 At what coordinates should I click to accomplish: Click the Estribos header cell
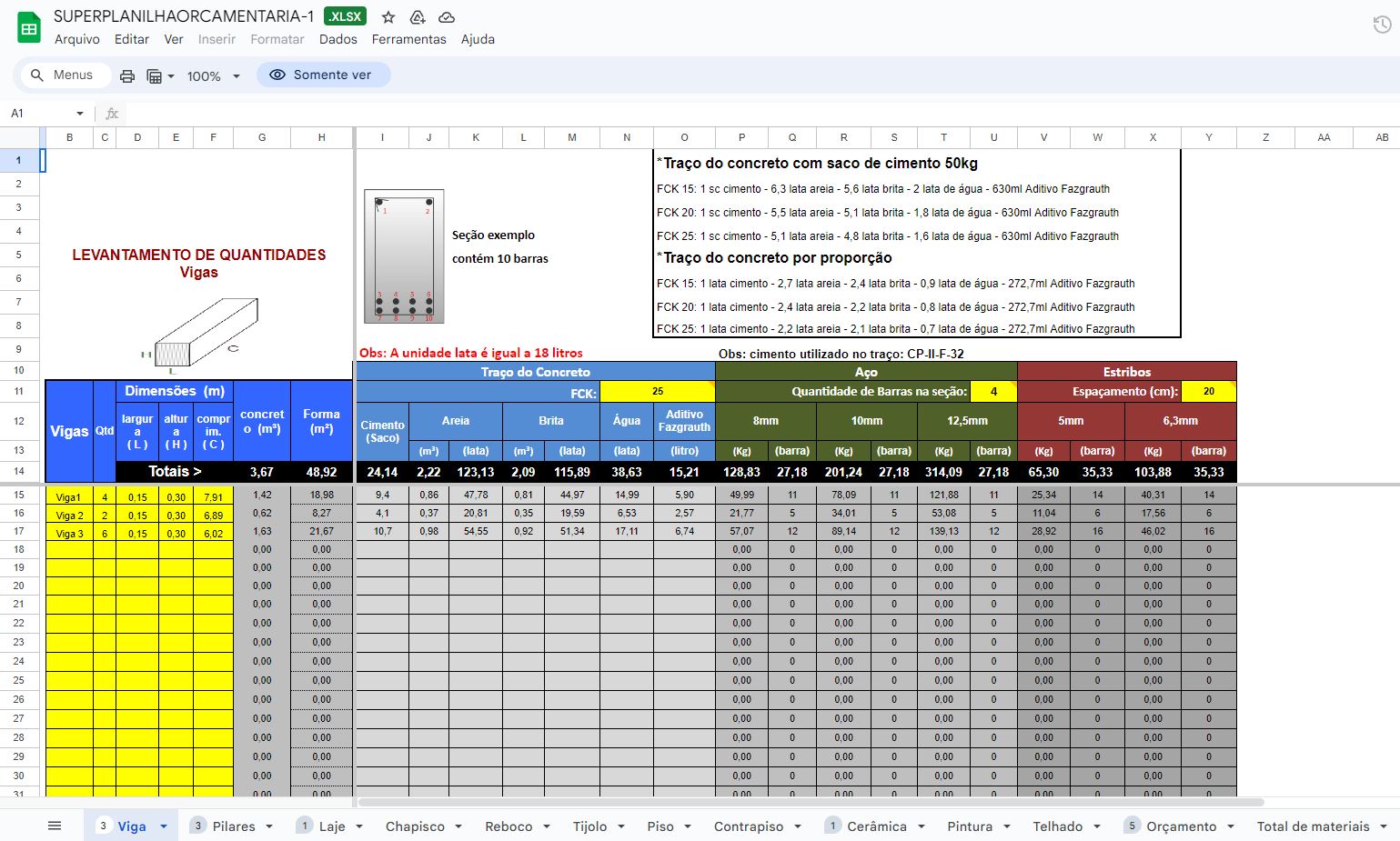point(1127,371)
